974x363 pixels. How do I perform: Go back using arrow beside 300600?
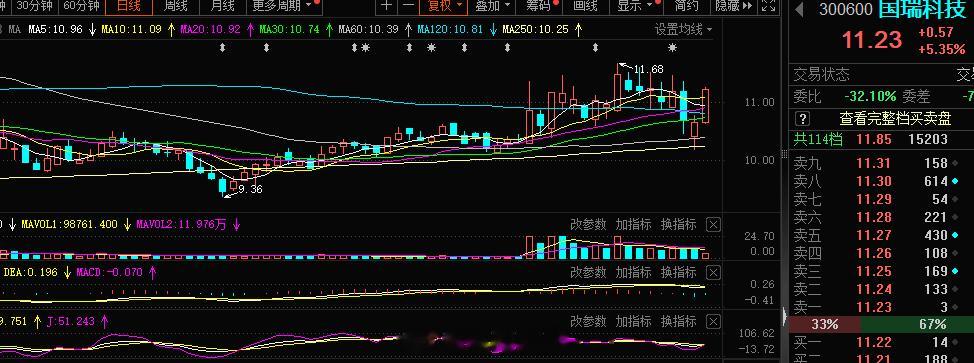click(x=799, y=9)
